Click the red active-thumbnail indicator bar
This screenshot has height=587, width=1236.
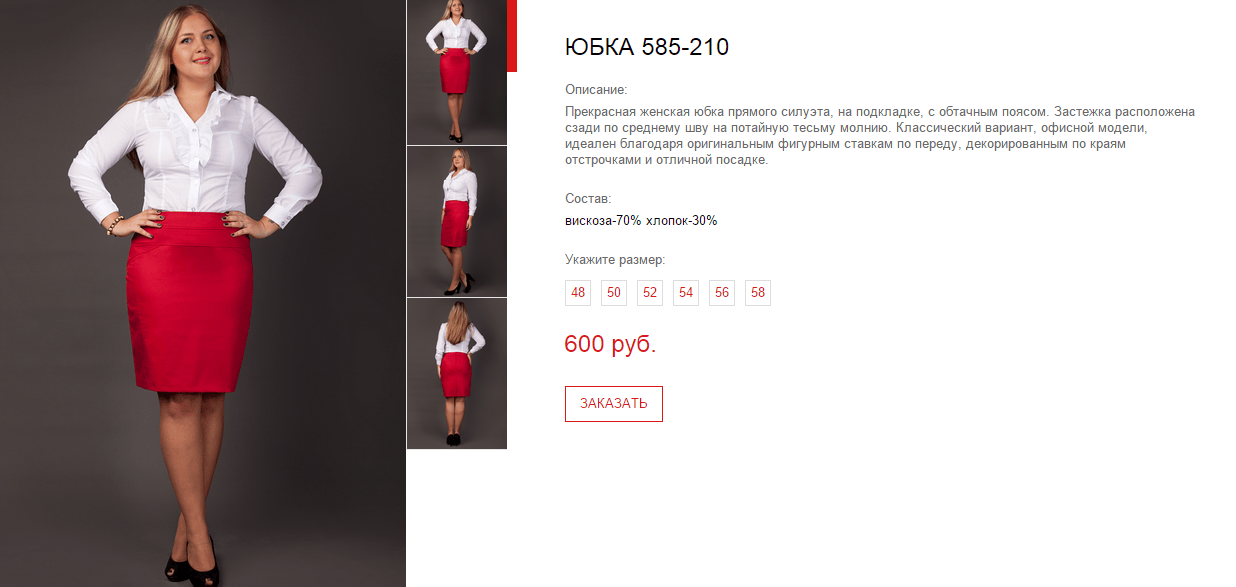tap(512, 36)
